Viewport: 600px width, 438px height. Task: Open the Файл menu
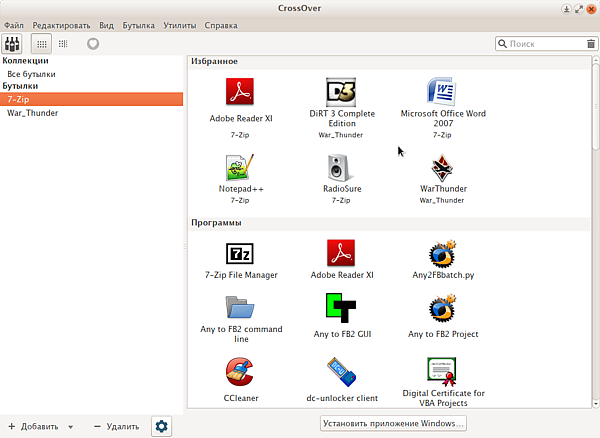tap(14, 25)
